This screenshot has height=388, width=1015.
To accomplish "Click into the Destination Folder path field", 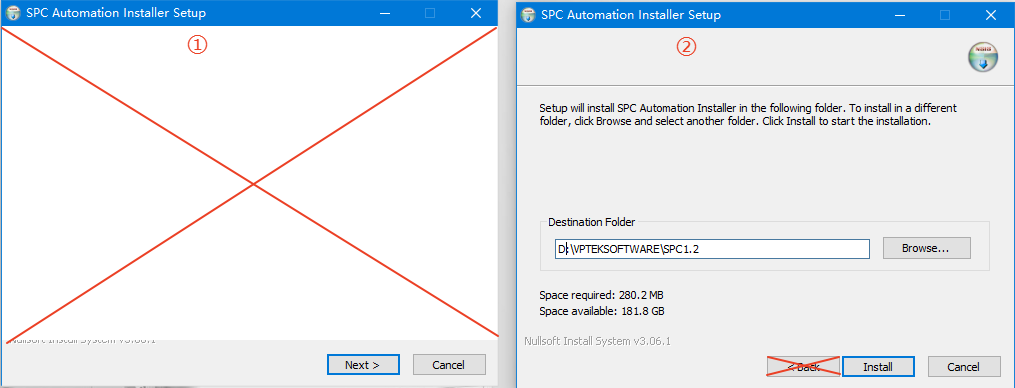I will [x=712, y=249].
